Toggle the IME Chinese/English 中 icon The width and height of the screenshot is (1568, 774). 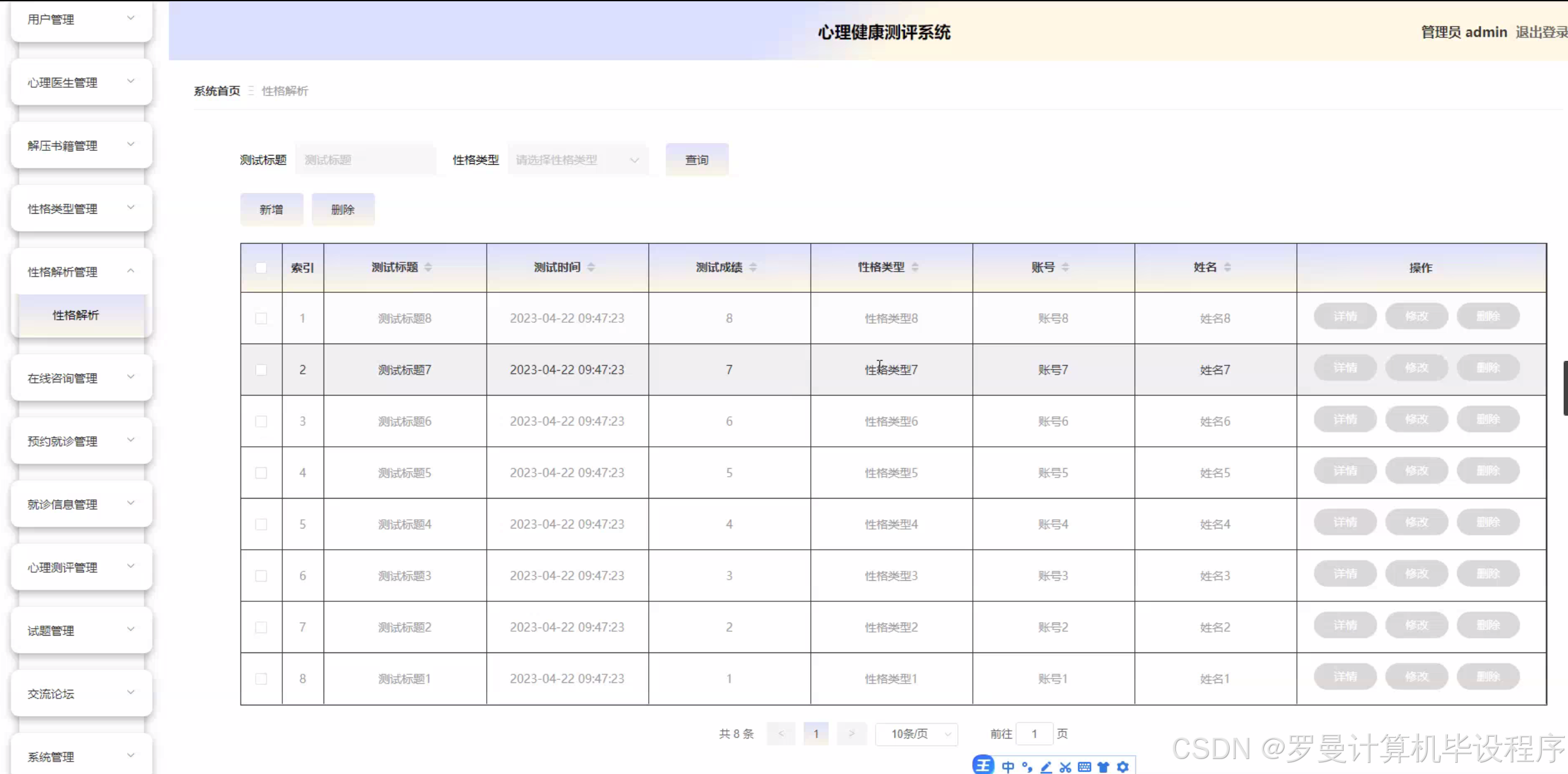pos(1008,767)
